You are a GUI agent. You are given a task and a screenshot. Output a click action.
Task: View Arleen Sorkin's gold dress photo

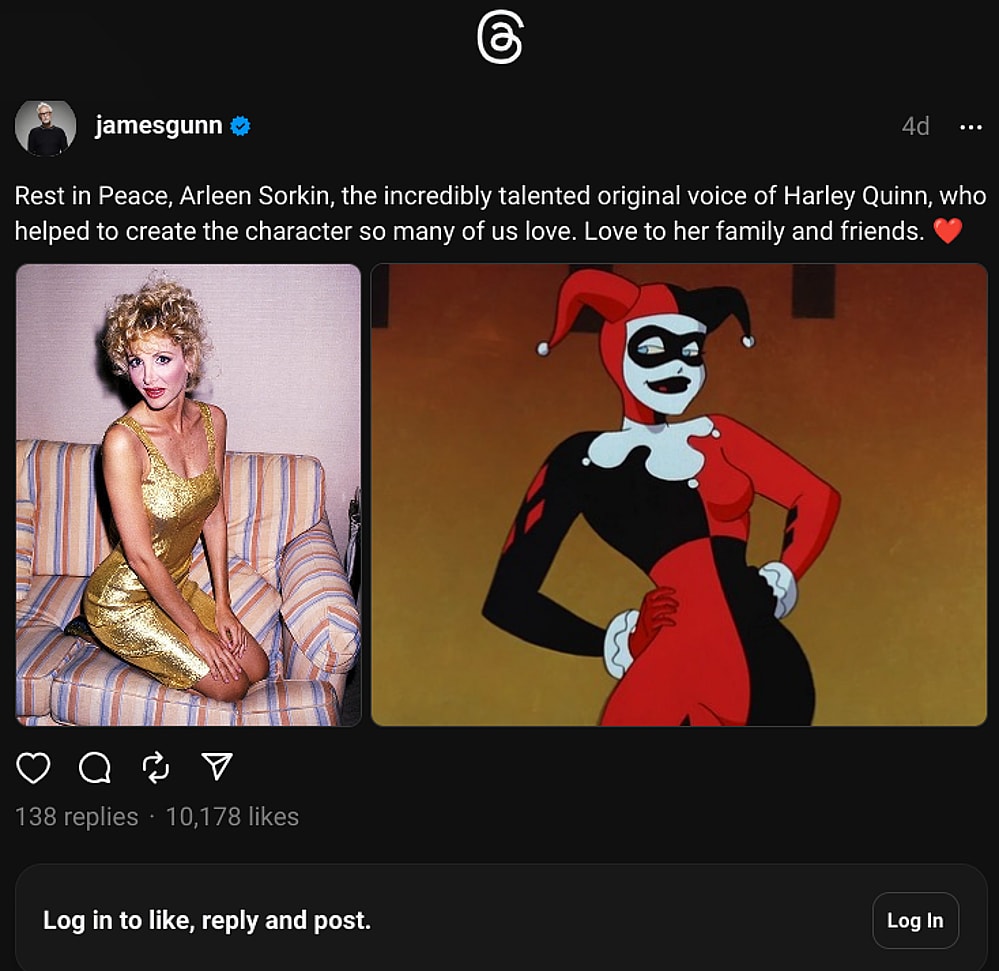tap(187, 495)
